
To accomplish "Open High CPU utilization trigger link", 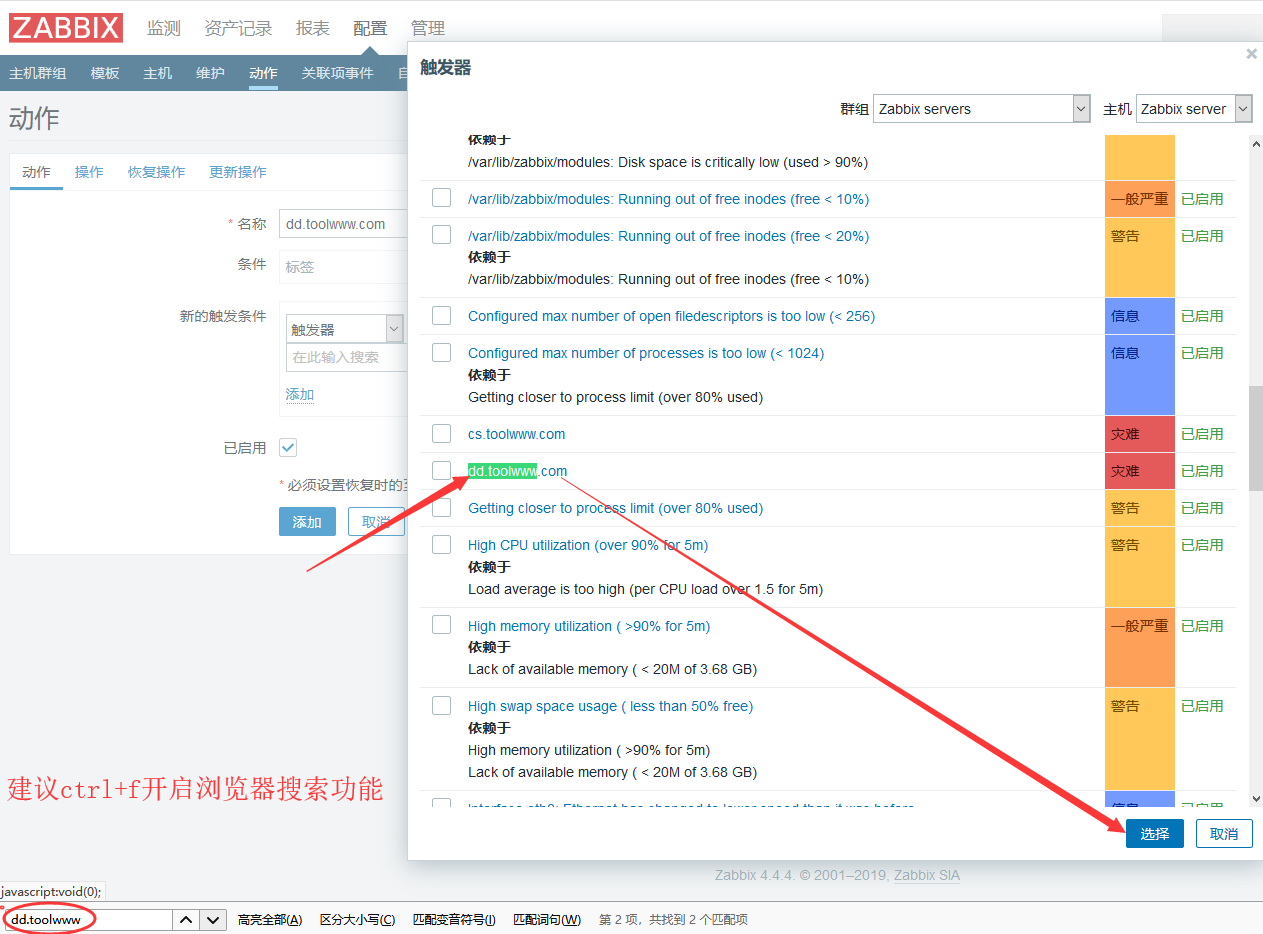I will [588, 545].
